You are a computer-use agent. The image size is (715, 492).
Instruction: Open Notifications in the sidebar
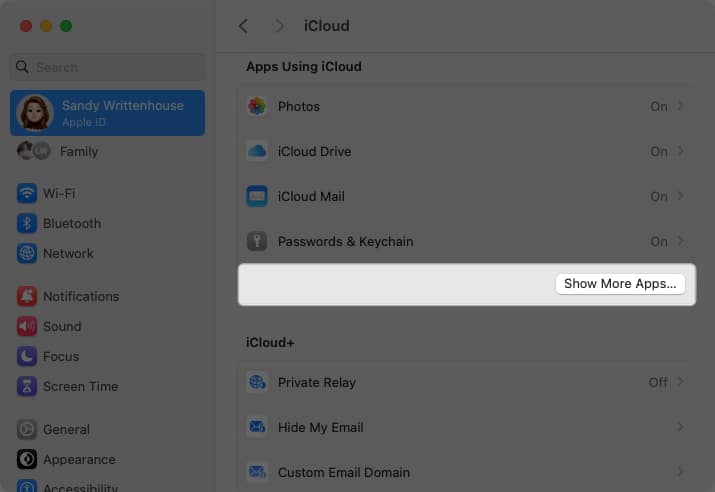pos(80,296)
